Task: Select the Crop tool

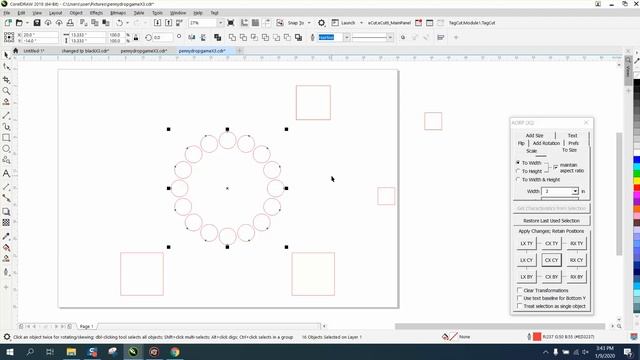Action: pyautogui.click(x=6, y=79)
